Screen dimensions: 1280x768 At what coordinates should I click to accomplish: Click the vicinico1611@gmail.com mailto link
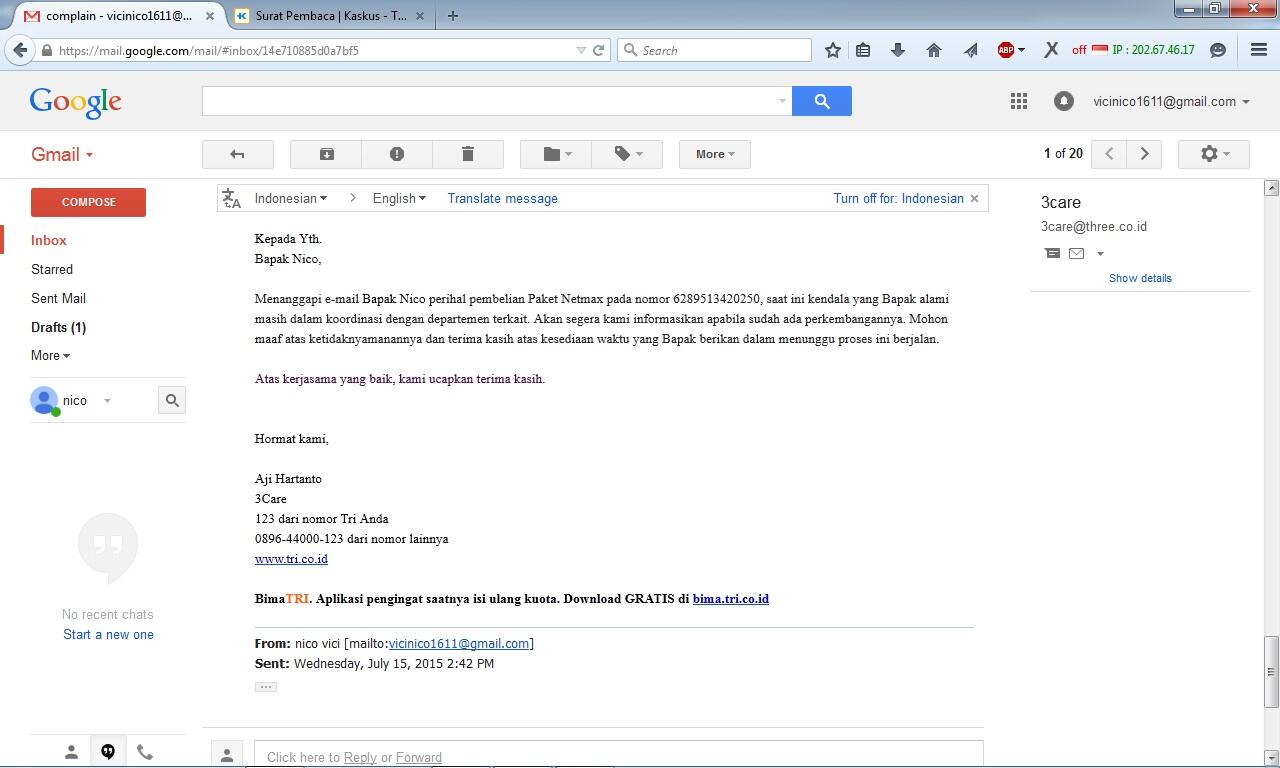tap(459, 643)
